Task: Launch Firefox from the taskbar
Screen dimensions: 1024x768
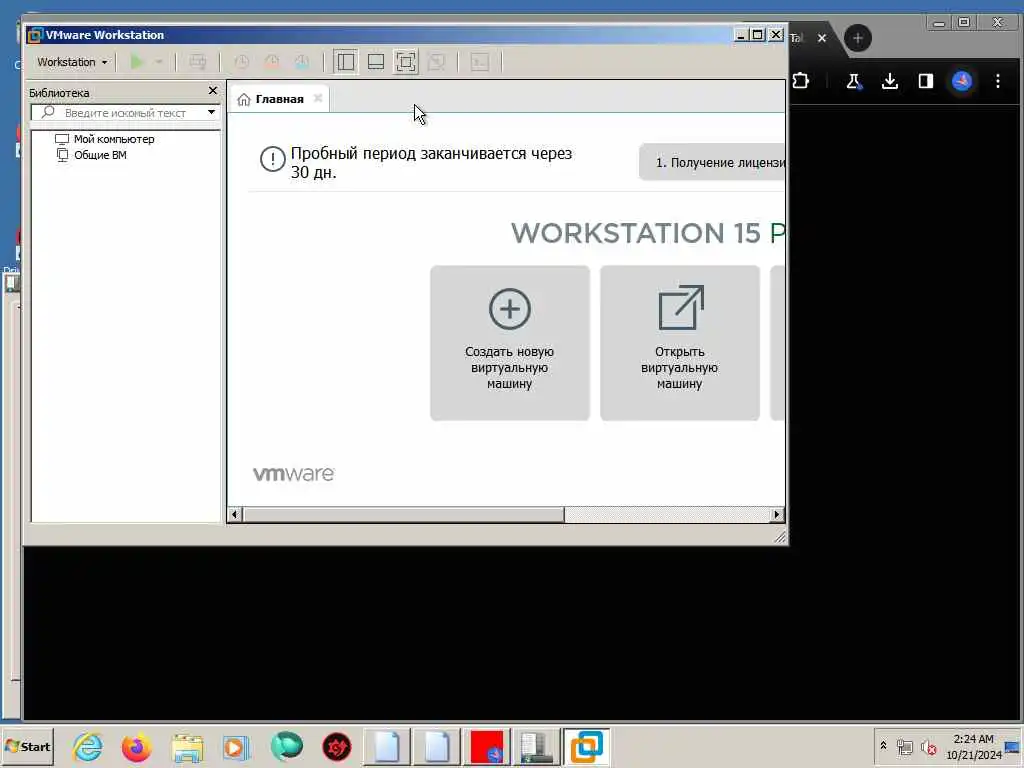Action: (136, 746)
